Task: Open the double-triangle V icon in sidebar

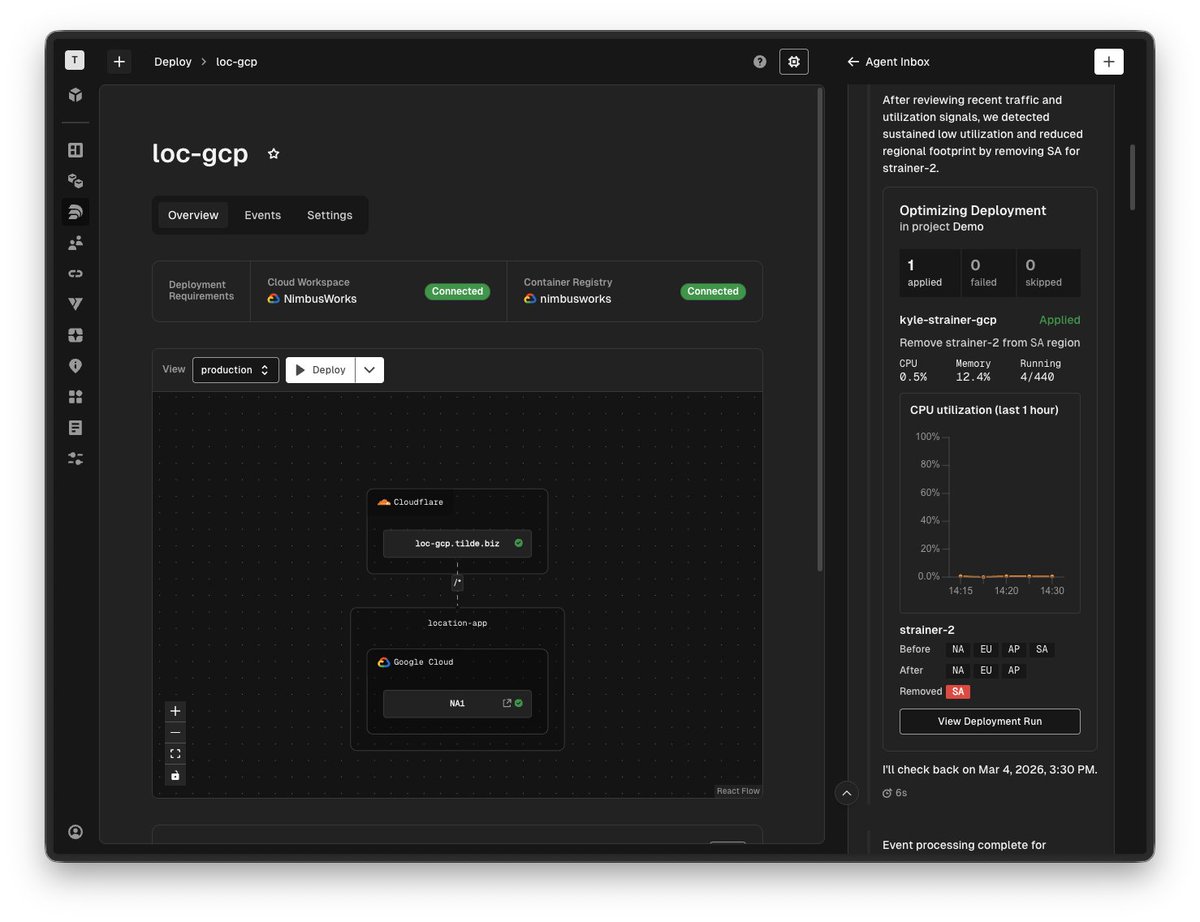Action: 75,304
